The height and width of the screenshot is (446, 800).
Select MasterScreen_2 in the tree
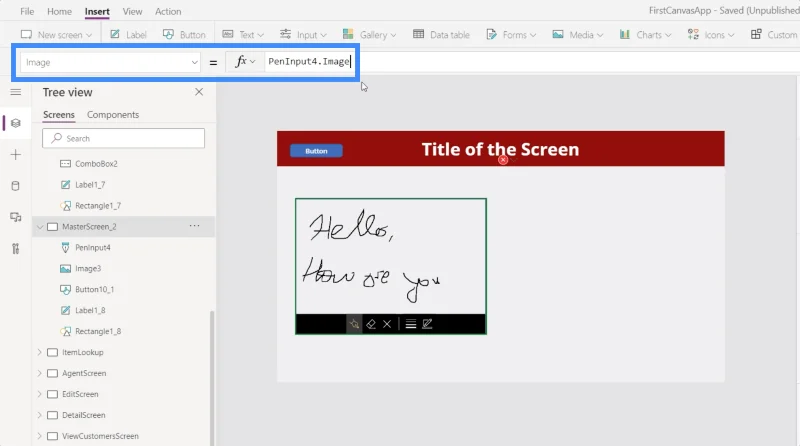click(x=89, y=227)
